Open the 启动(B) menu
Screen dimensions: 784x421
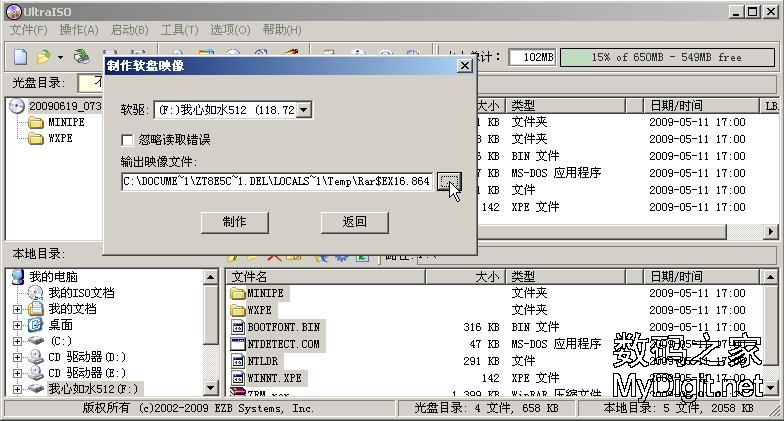point(130,30)
